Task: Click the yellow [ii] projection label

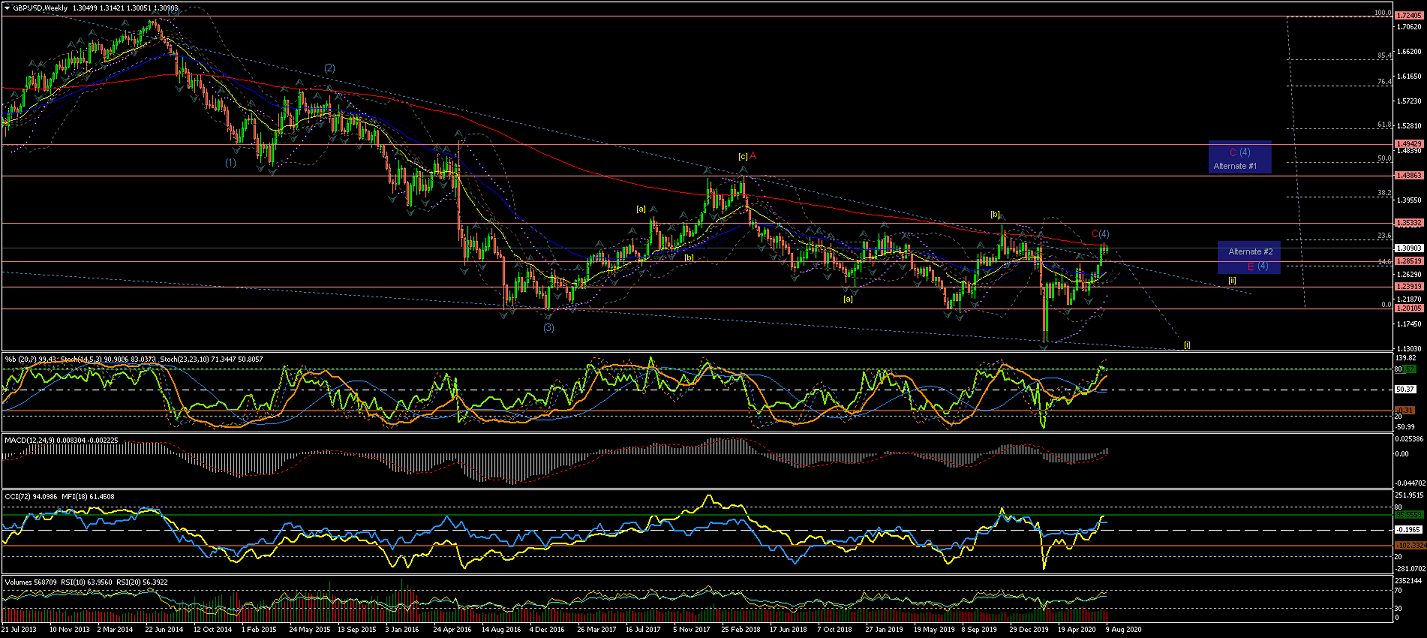Action: [x=1232, y=281]
